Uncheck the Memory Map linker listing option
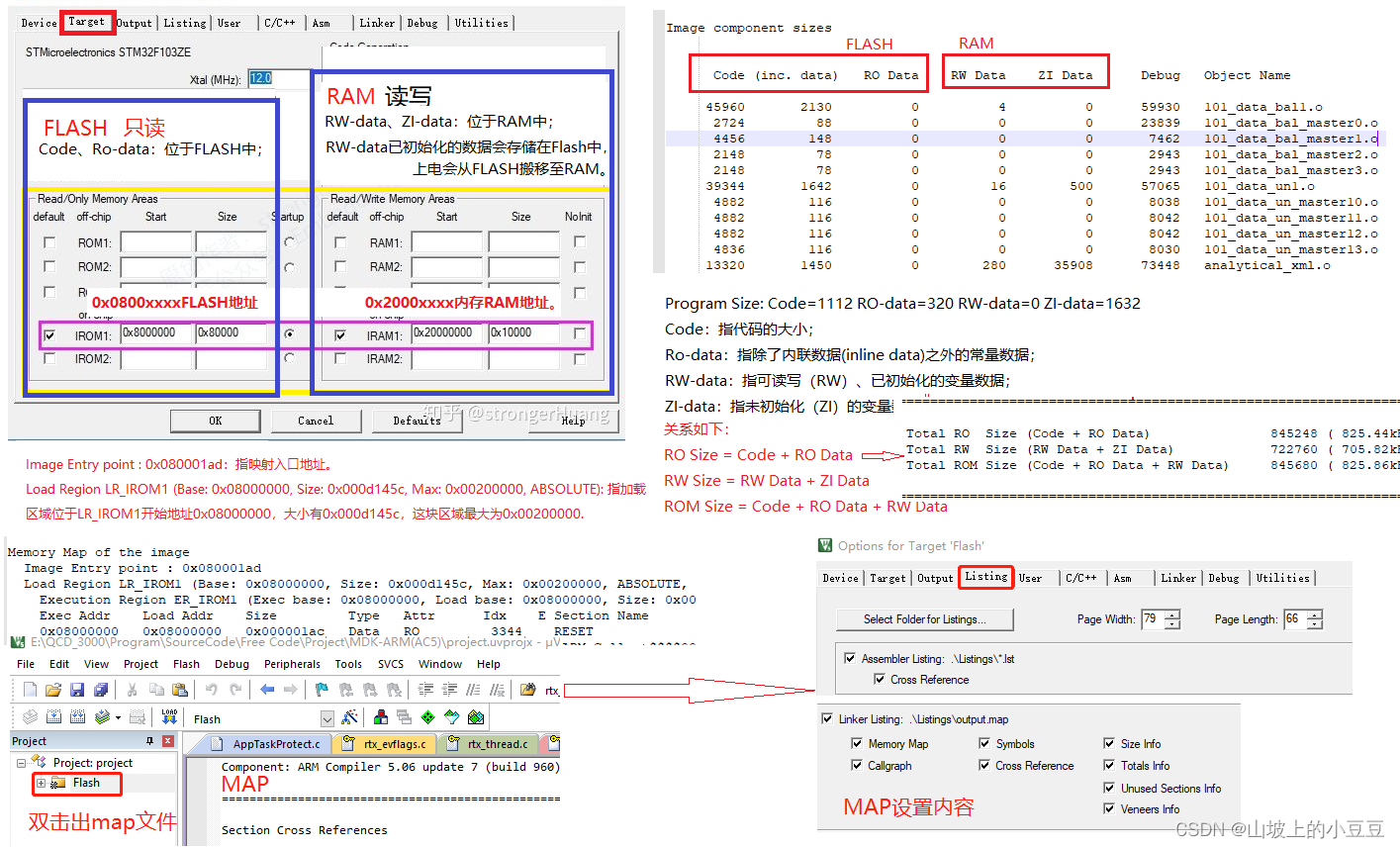The image size is (1400, 848). (855, 743)
